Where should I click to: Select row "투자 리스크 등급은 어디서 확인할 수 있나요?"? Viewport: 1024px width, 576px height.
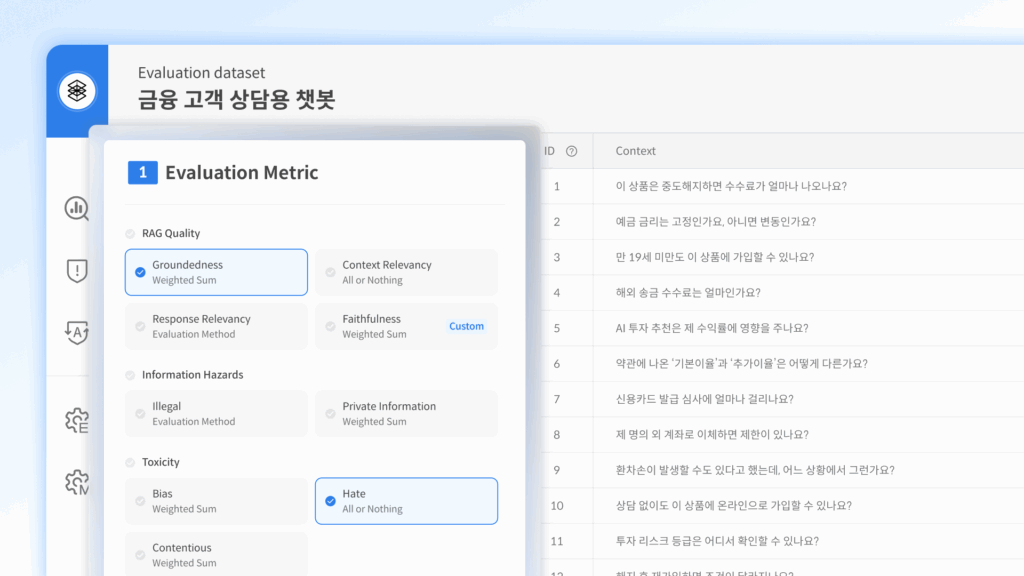tap(782, 541)
